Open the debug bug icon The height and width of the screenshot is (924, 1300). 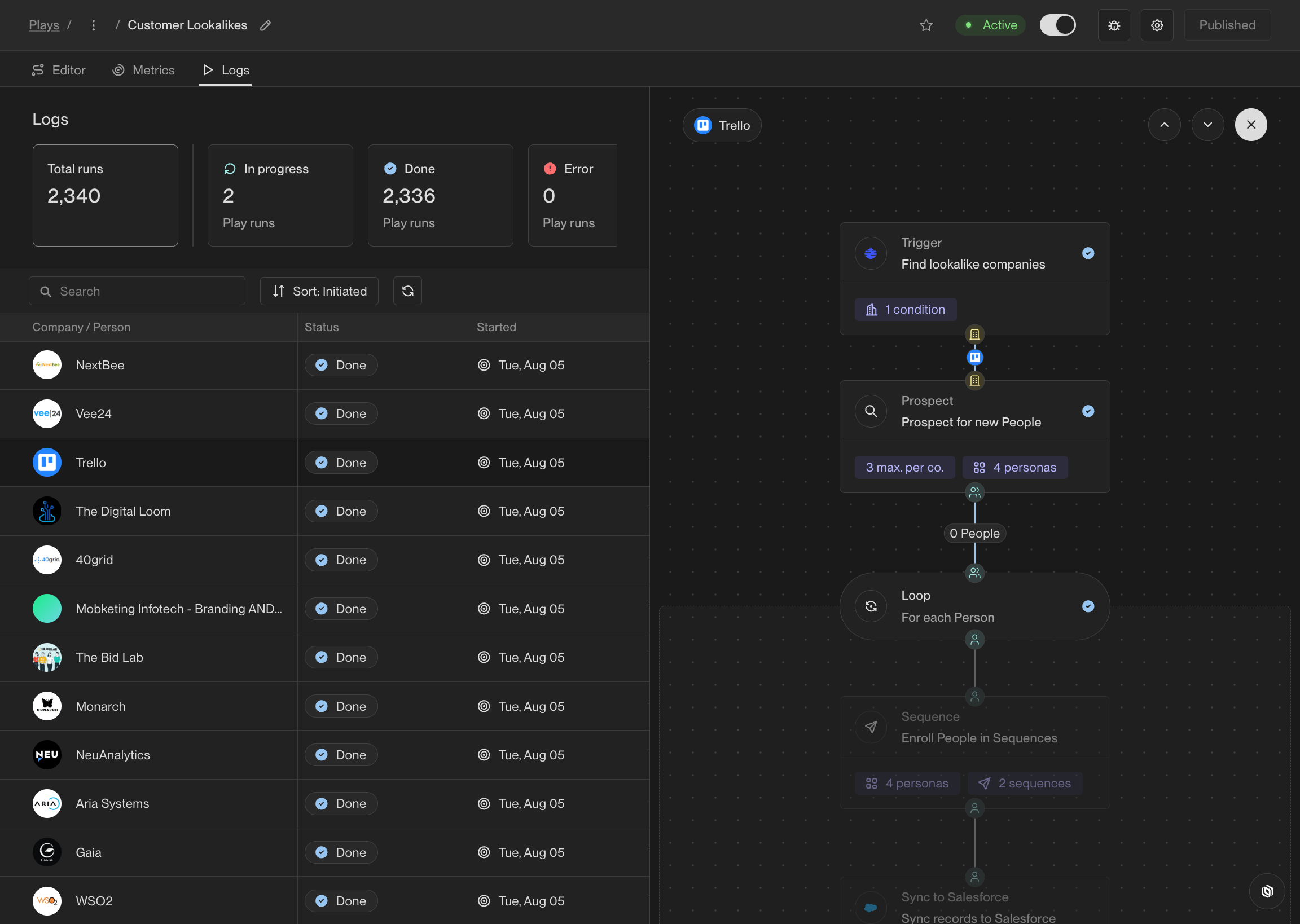(x=1113, y=25)
